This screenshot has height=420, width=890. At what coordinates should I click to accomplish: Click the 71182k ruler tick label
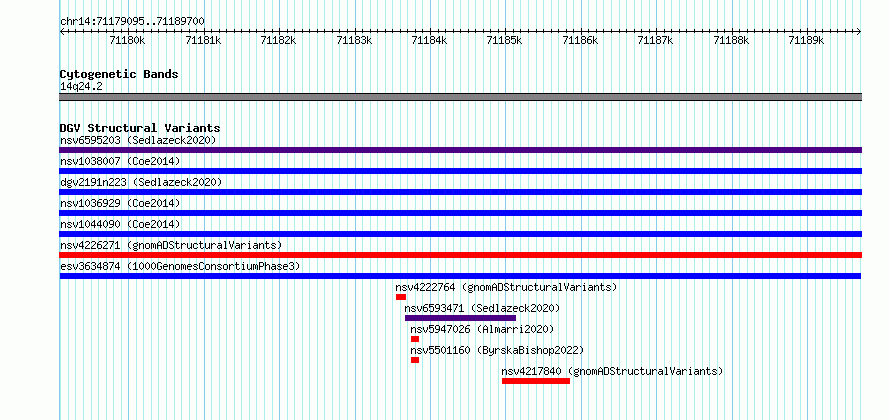tap(278, 40)
